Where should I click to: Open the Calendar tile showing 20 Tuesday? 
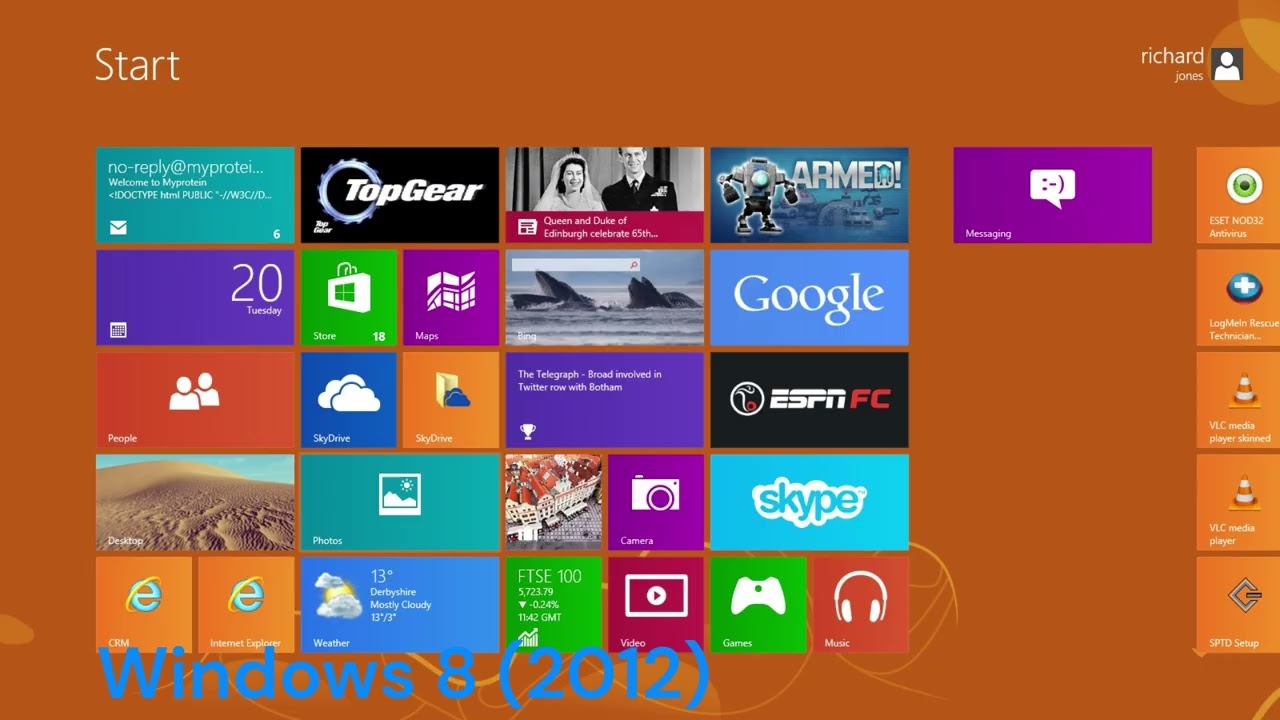click(195, 298)
